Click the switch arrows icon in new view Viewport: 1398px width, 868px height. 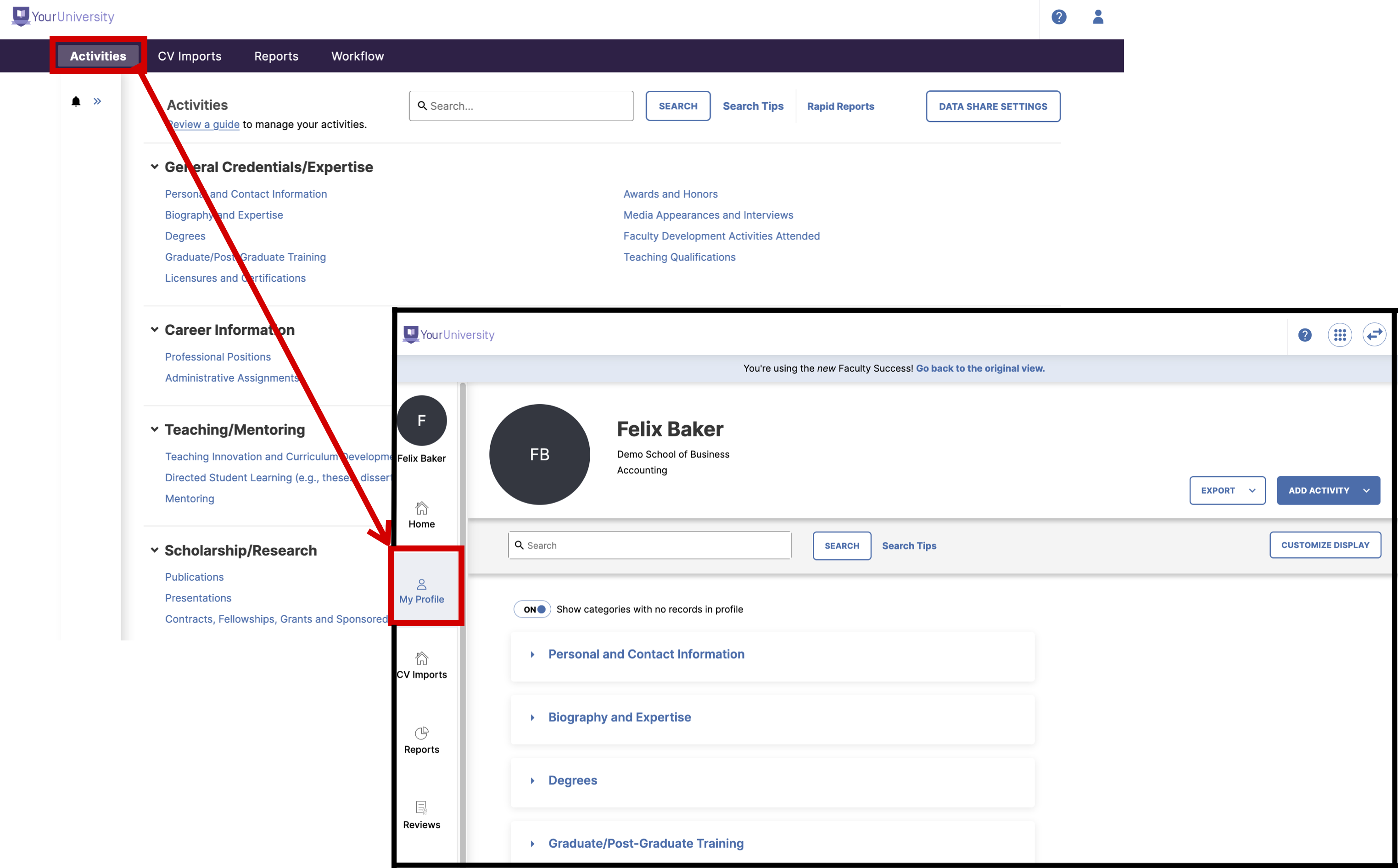pyautogui.click(x=1375, y=335)
